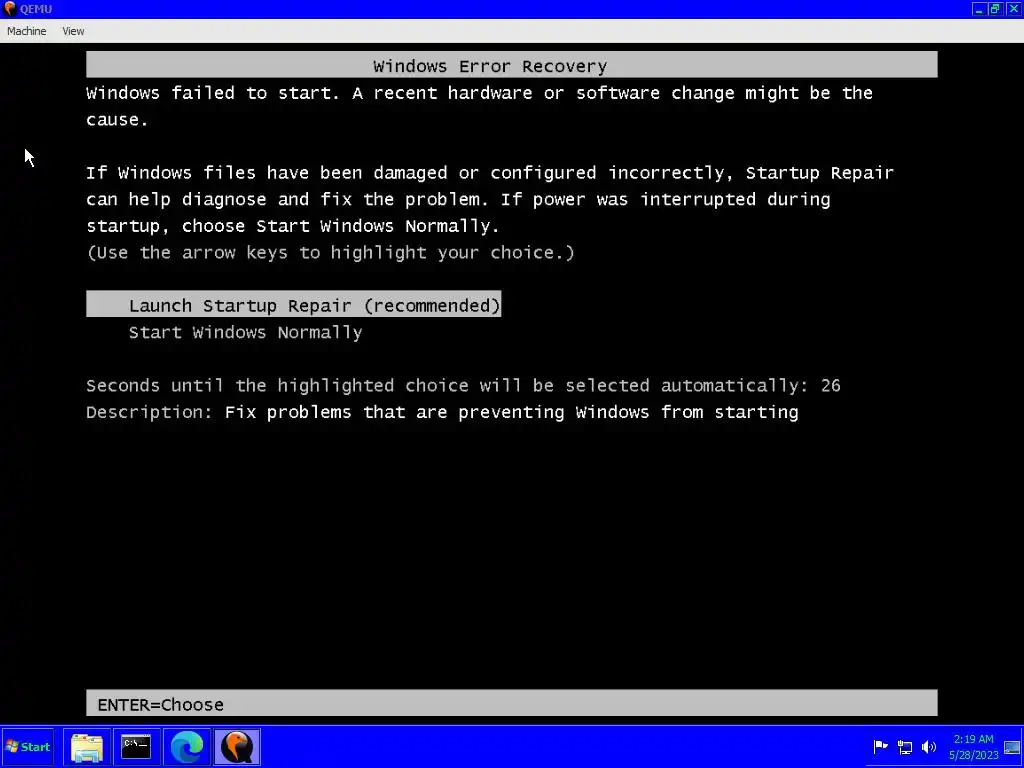The width and height of the screenshot is (1024, 768).
Task: Click the countdown seconds line
Action: coord(463,385)
